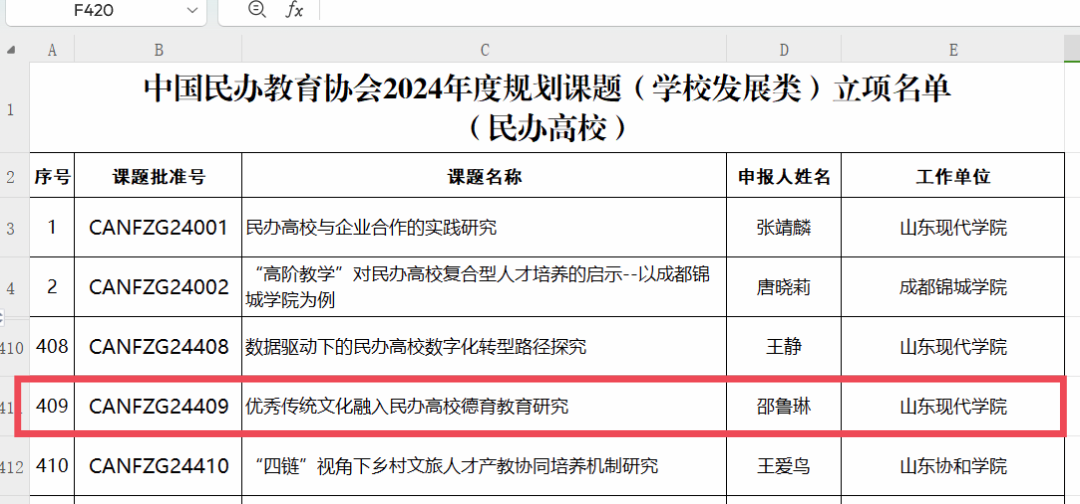
Task: Select column D header
Action: click(x=784, y=50)
